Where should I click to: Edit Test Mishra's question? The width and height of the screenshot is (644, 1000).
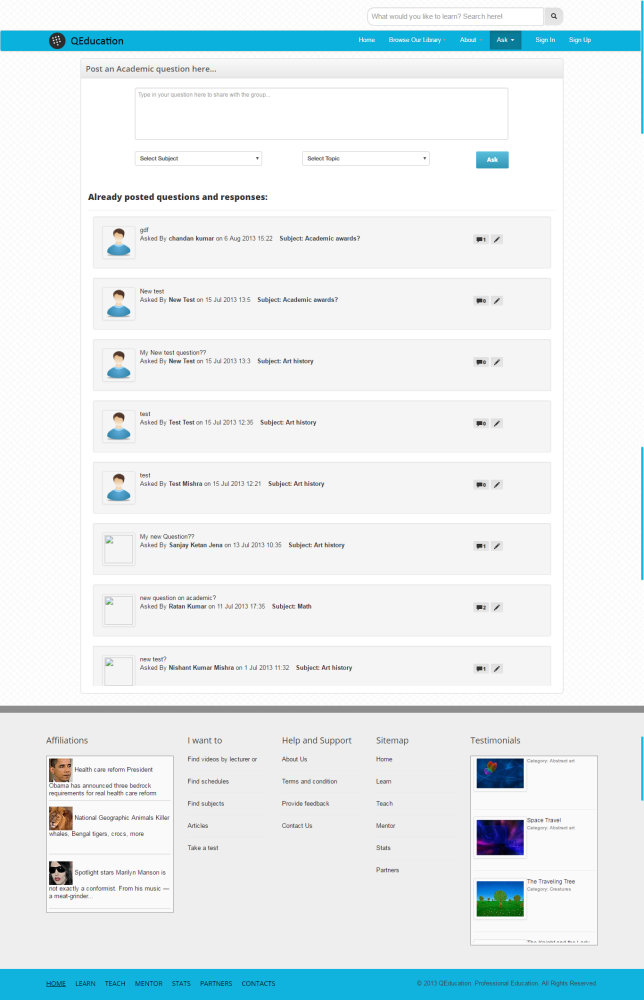497,485
